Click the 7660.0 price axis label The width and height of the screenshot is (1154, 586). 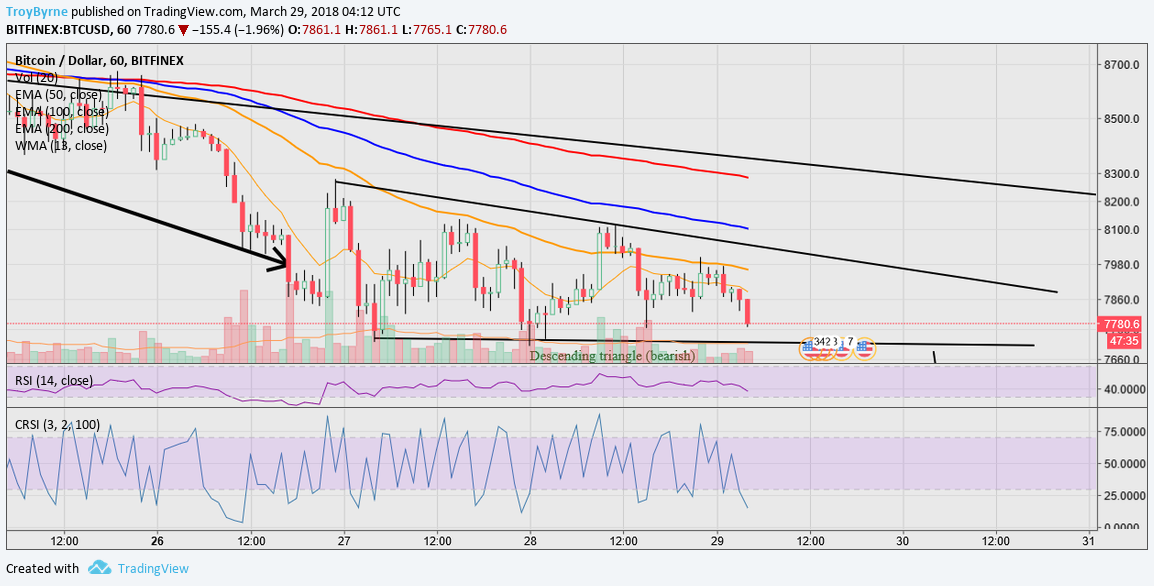coord(1120,359)
